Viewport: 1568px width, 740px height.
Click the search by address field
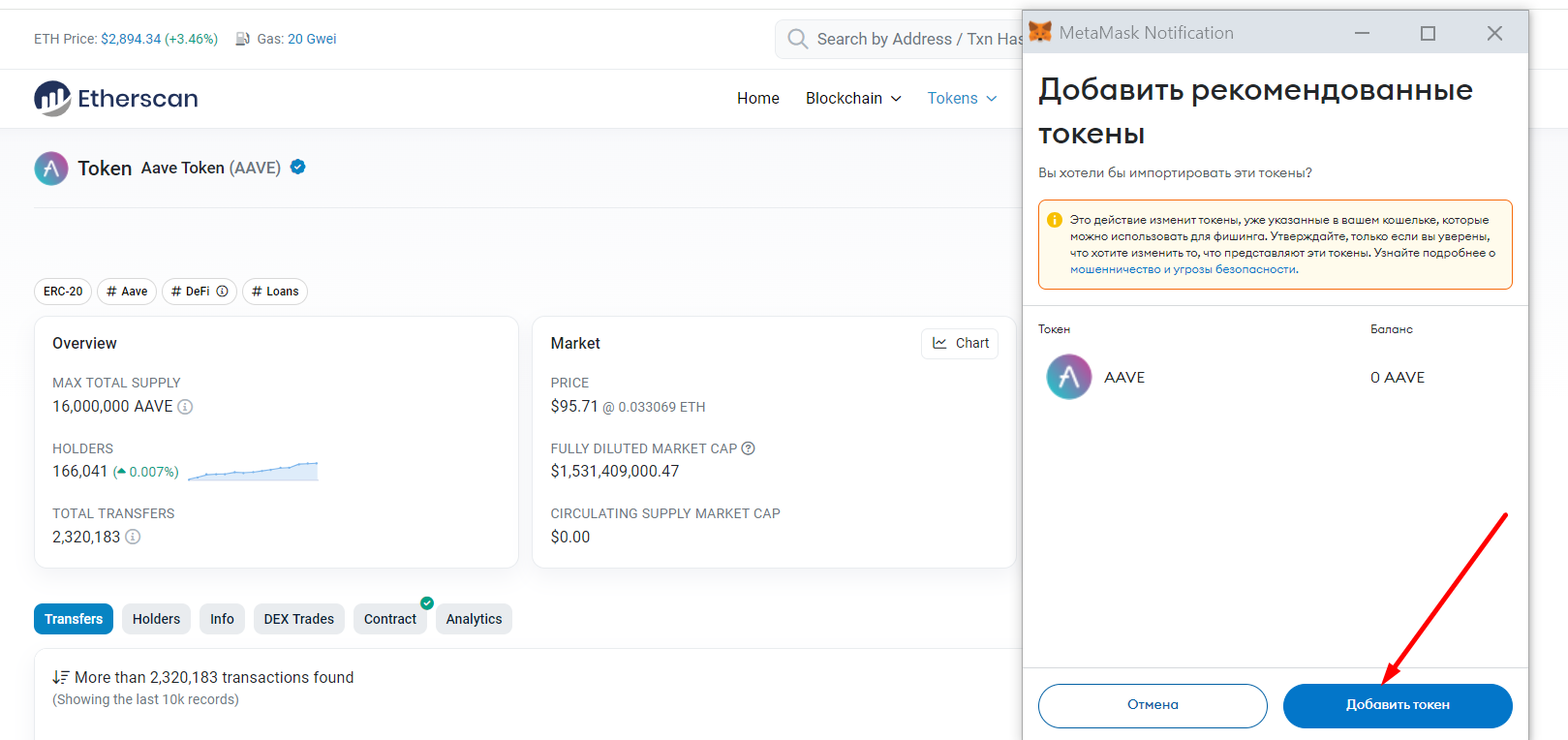pos(899,39)
